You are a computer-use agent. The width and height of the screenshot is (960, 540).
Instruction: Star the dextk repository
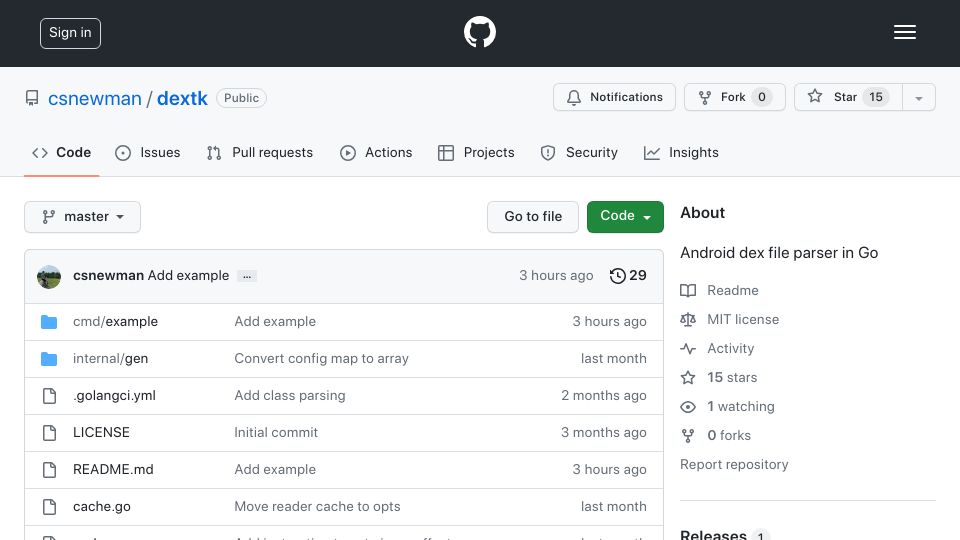849,97
